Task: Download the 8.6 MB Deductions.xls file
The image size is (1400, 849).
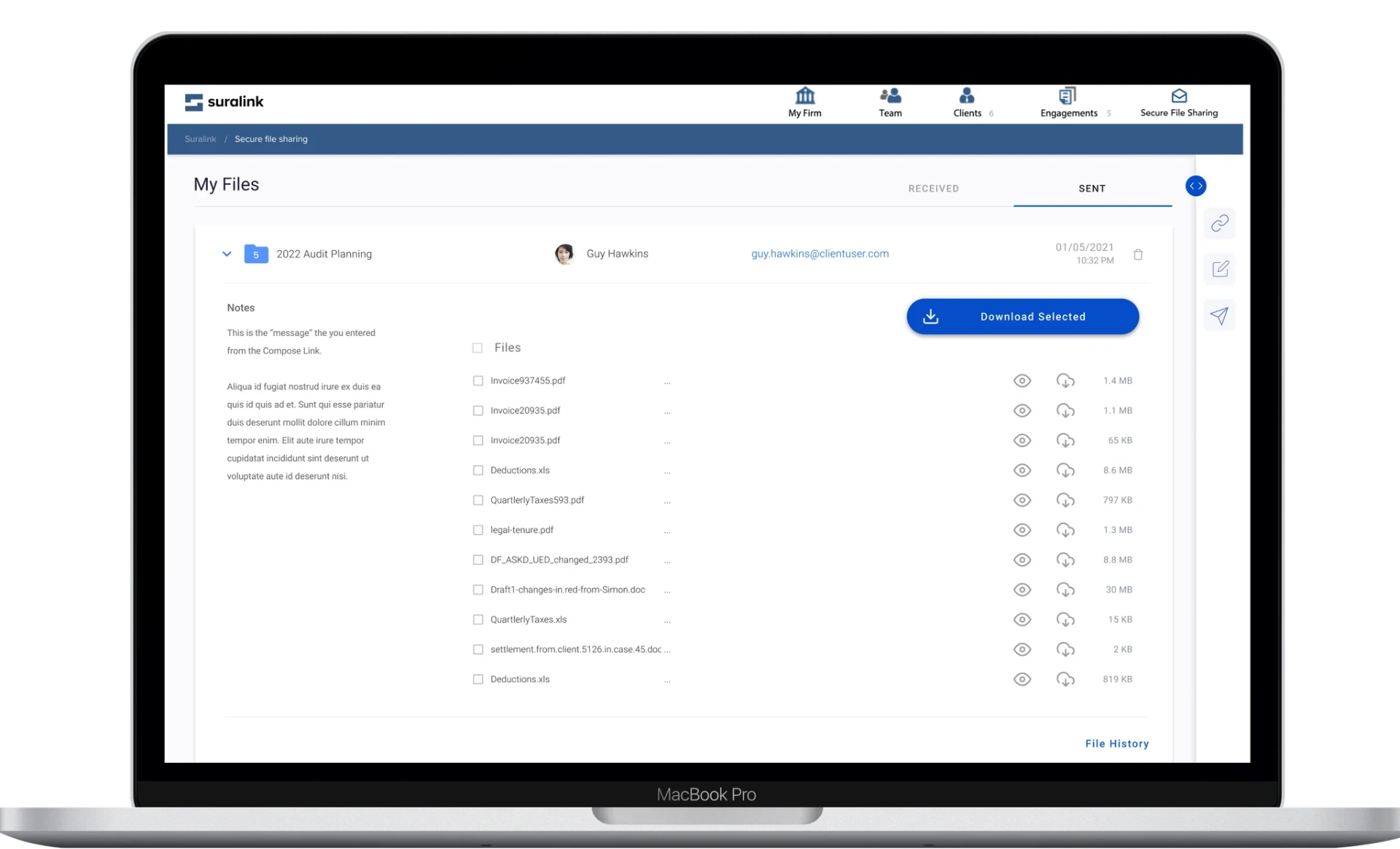Action: (1065, 470)
